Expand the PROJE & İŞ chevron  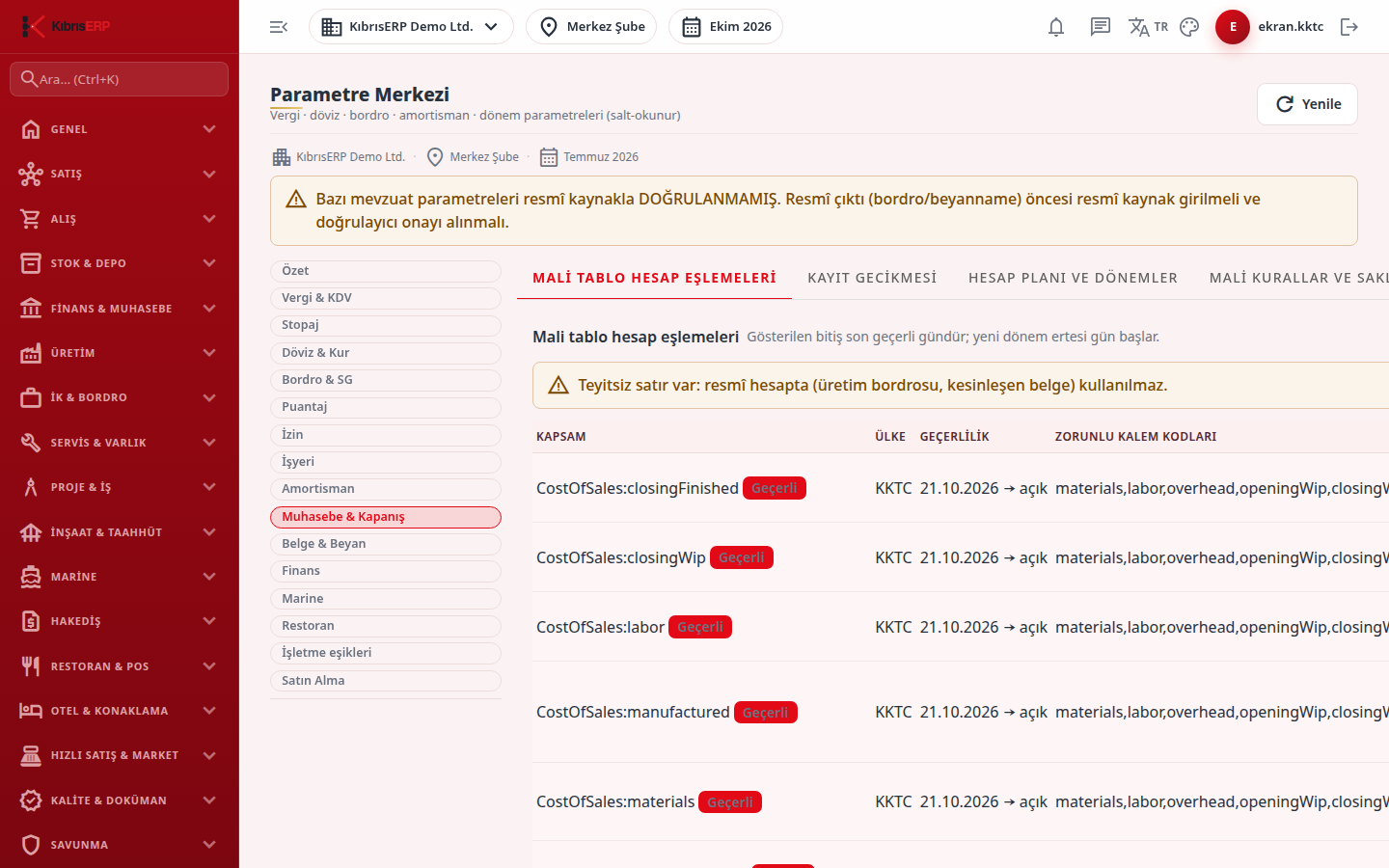(x=209, y=487)
